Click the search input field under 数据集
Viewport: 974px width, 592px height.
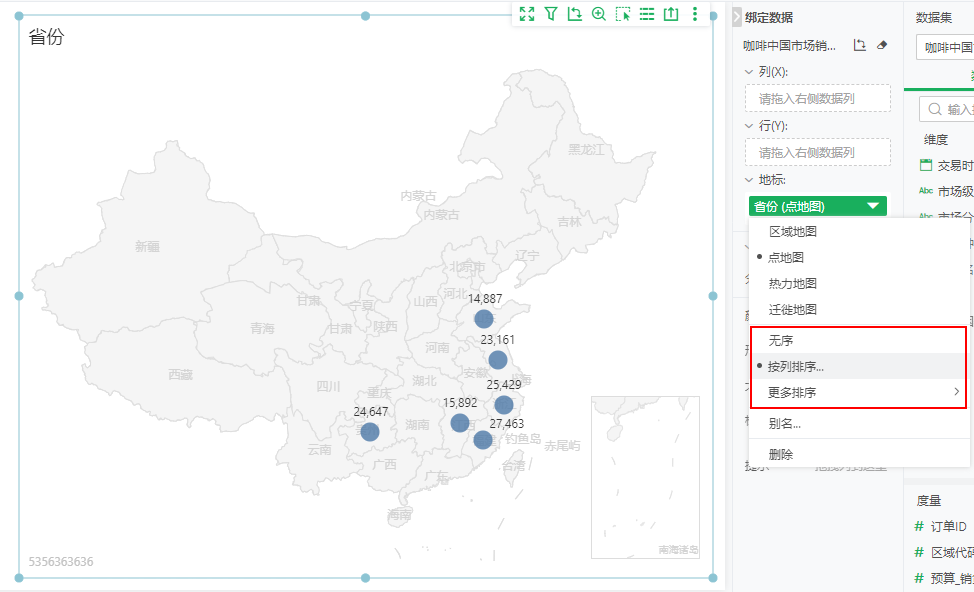pyautogui.click(x=945, y=107)
